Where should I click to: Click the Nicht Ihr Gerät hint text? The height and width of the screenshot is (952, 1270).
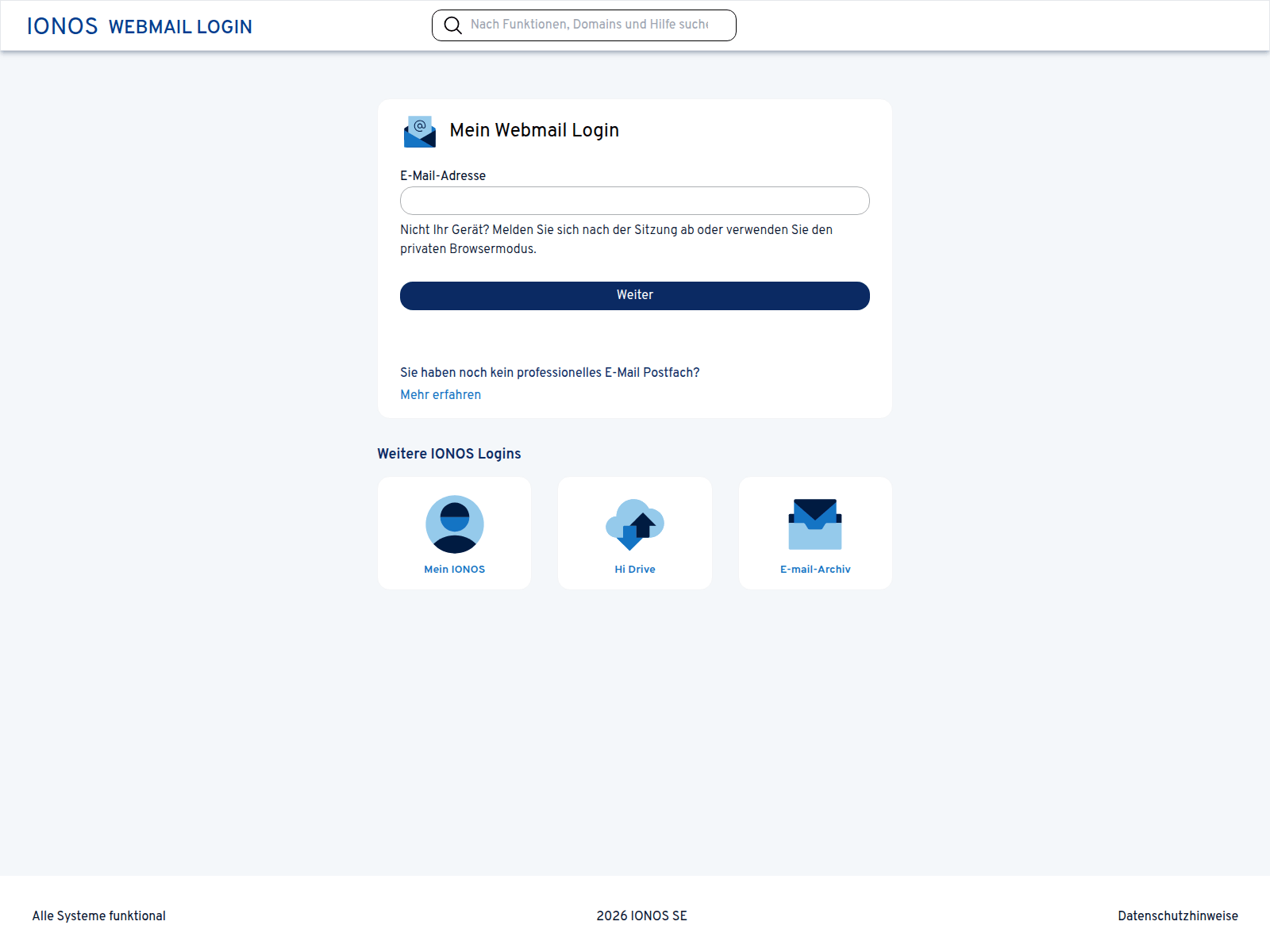pos(617,240)
